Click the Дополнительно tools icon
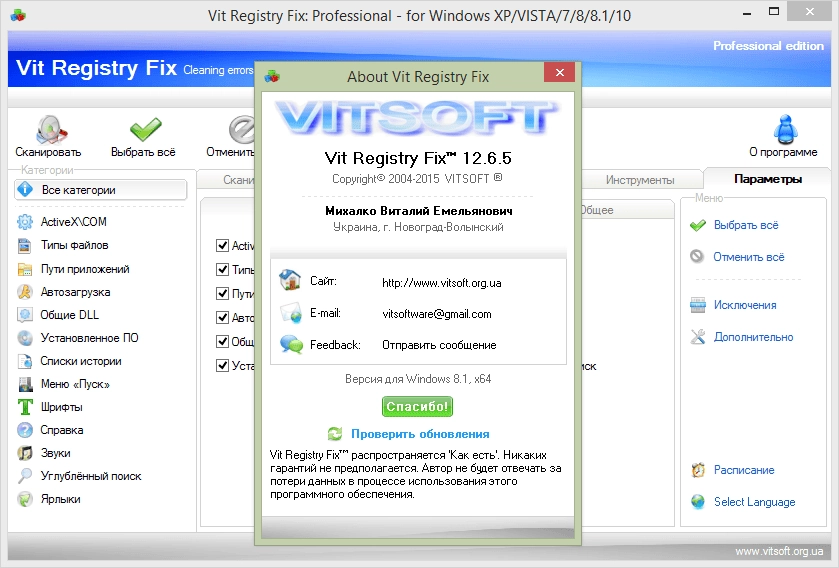The width and height of the screenshot is (839, 568). click(698, 336)
